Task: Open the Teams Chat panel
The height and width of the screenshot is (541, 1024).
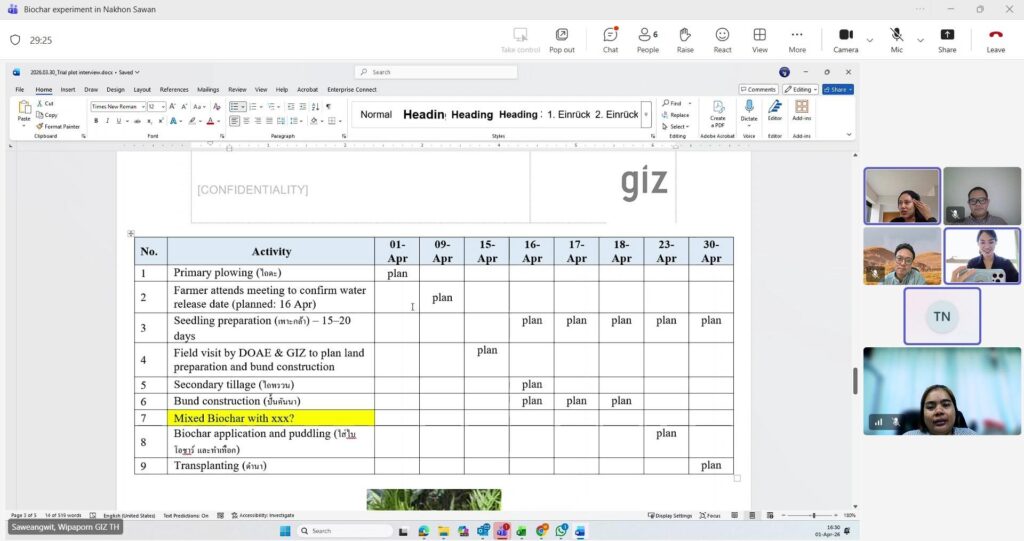Action: click(x=610, y=39)
